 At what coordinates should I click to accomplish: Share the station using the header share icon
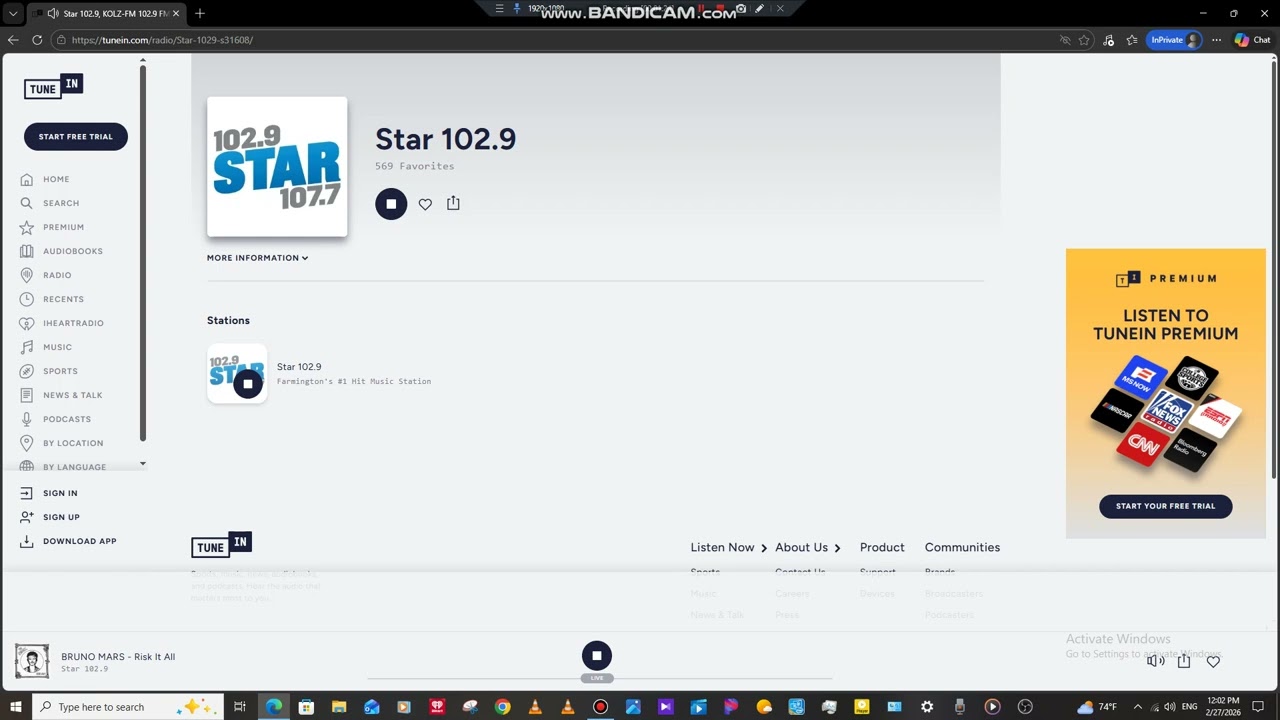point(453,203)
